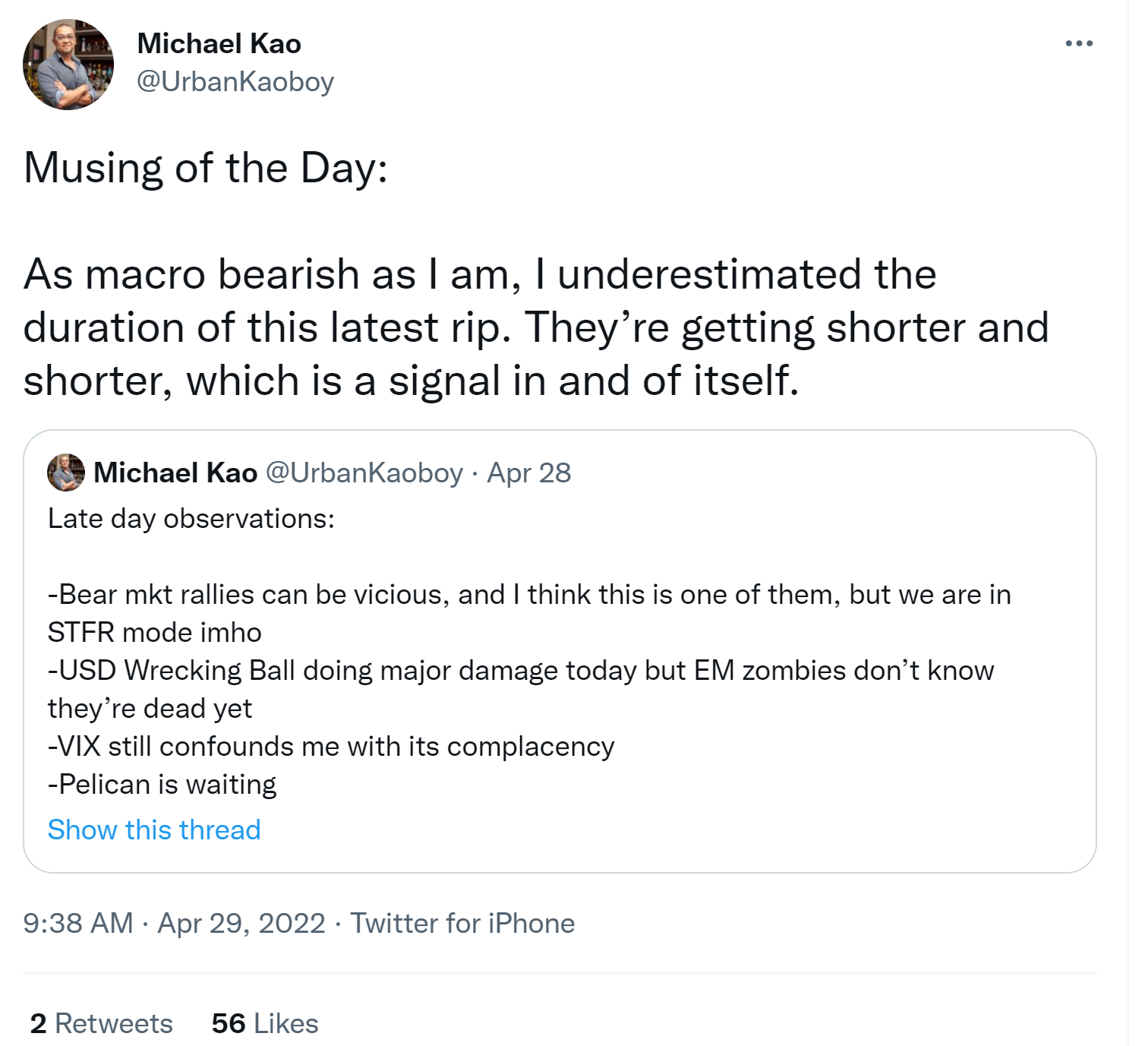Click the small avatar in the quoted tweet
Image resolution: width=1148 pixels, height=1046 pixels.
tap(66, 472)
